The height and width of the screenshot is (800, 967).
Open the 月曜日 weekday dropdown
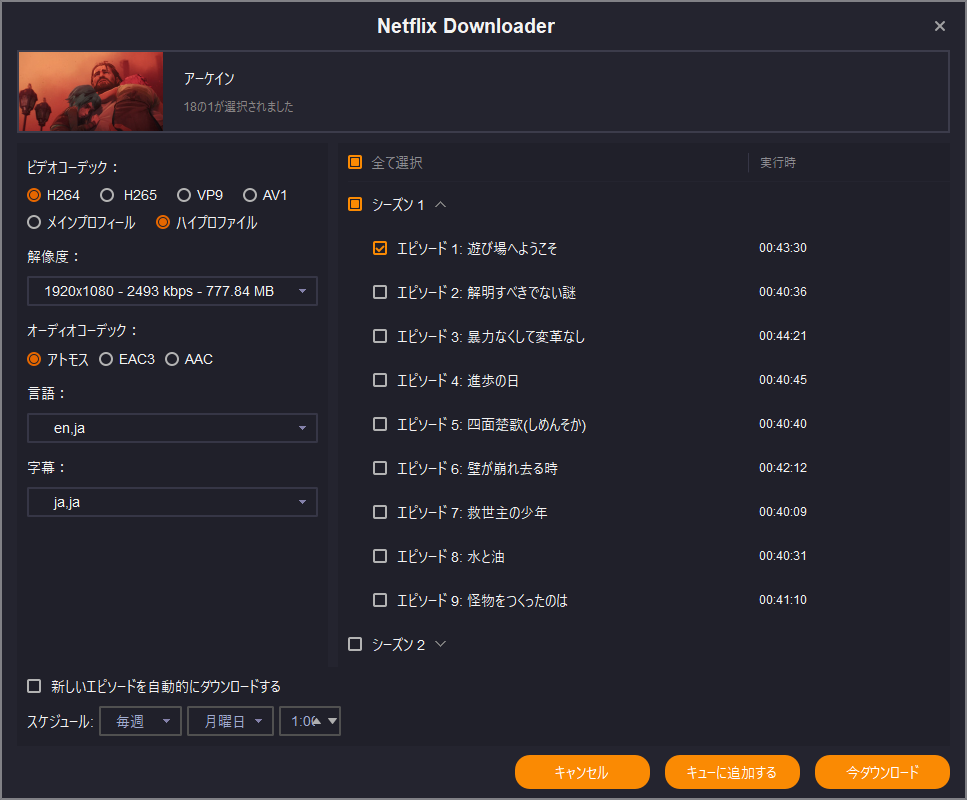point(231,721)
